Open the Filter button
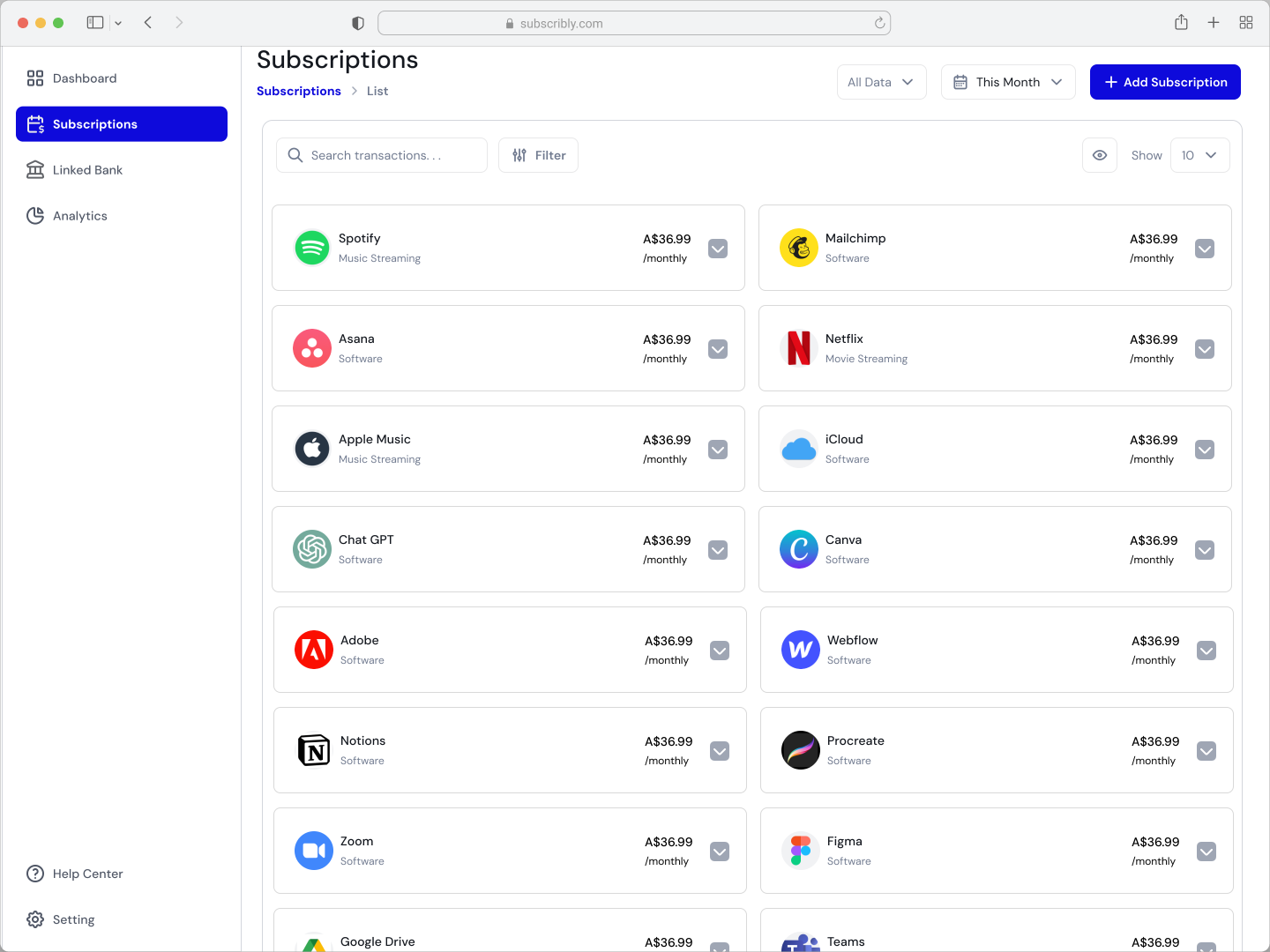This screenshot has width=1270, height=952. click(538, 155)
